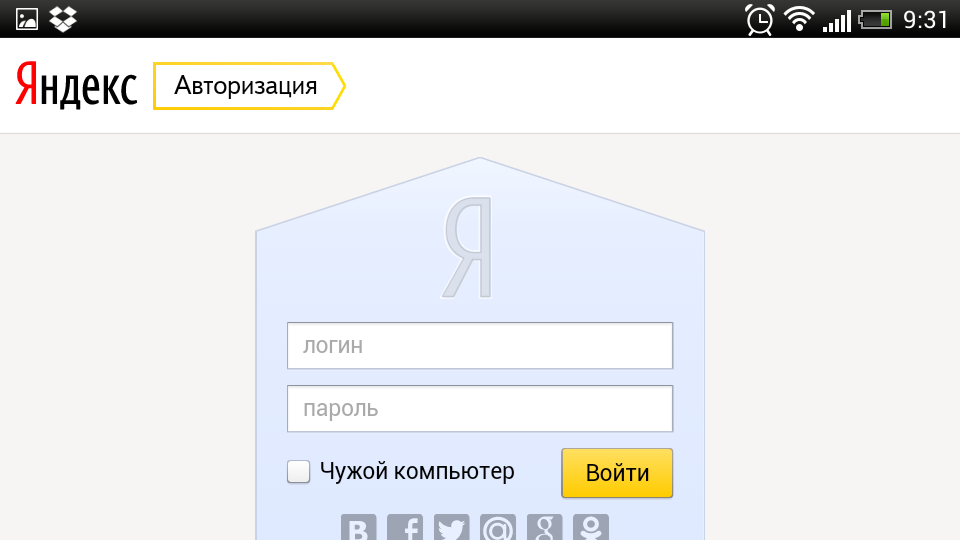Click the red Яндекс logo
Image resolution: width=960 pixels, height=540 pixels.
tap(76, 86)
